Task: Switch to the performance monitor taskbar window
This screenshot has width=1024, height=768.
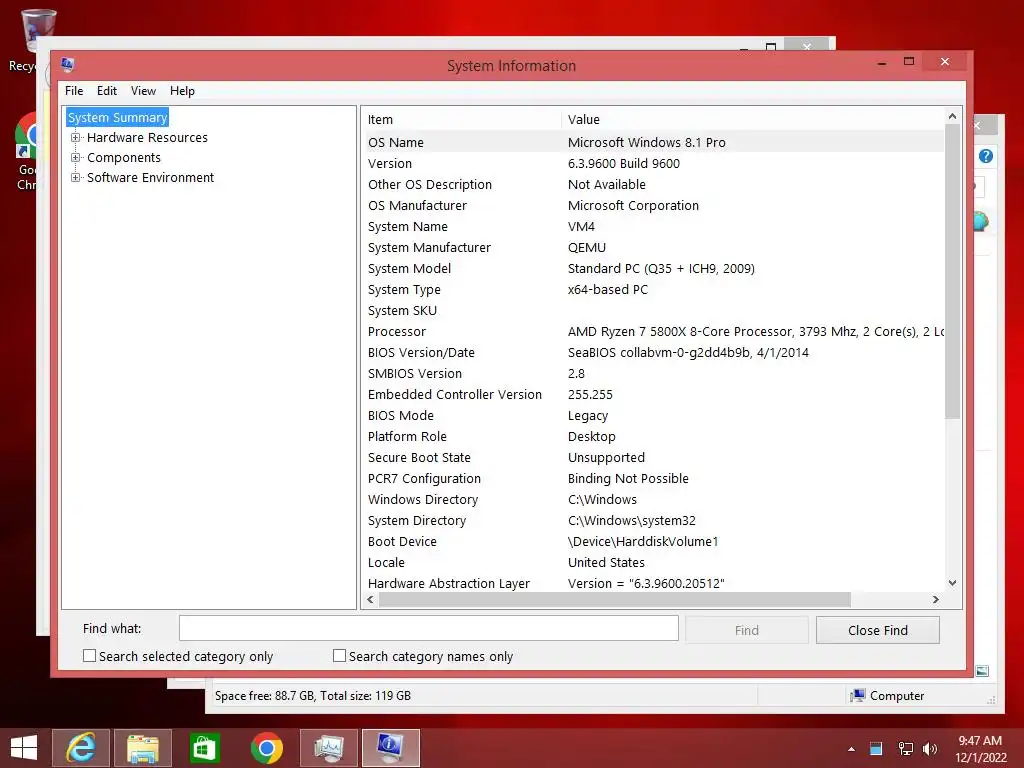Action: pos(328,748)
